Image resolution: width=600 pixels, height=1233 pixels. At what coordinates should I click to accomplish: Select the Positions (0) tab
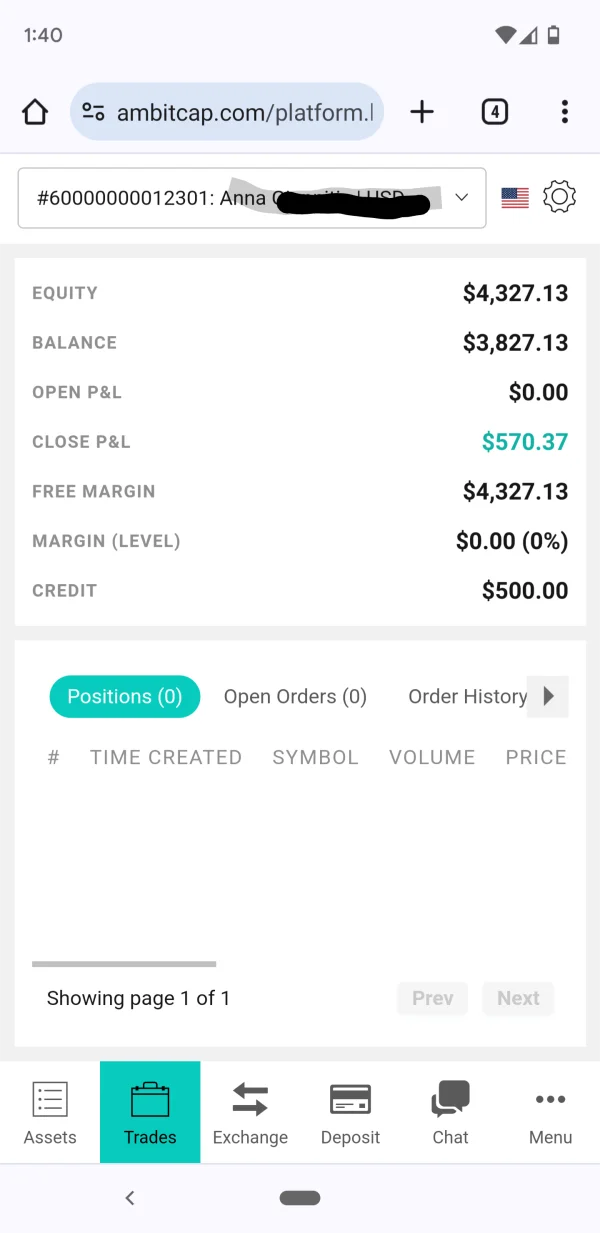click(125, 697)
